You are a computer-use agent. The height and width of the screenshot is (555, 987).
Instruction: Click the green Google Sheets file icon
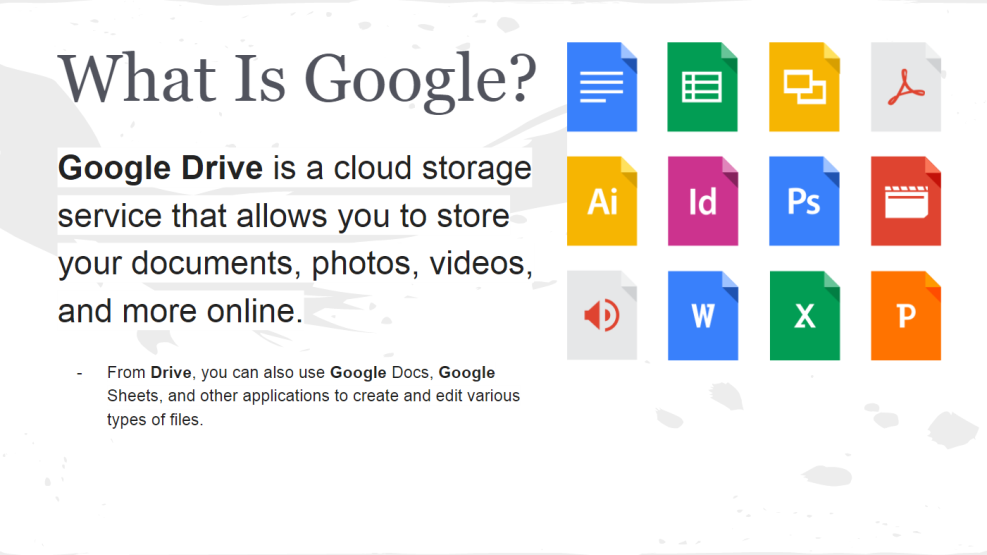coord(702,87)
